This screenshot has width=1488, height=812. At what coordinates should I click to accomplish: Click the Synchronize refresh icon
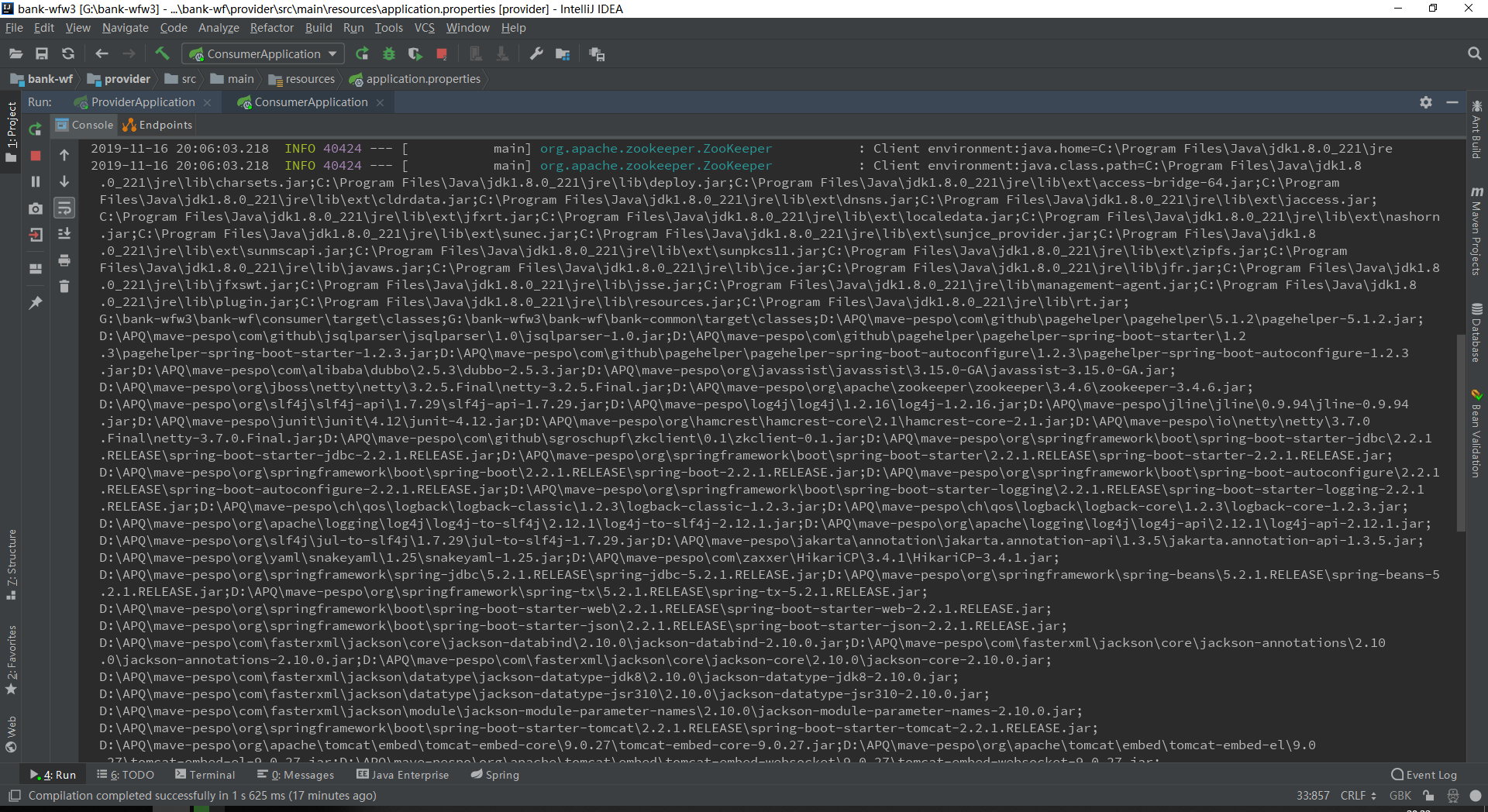click(68, 53)
